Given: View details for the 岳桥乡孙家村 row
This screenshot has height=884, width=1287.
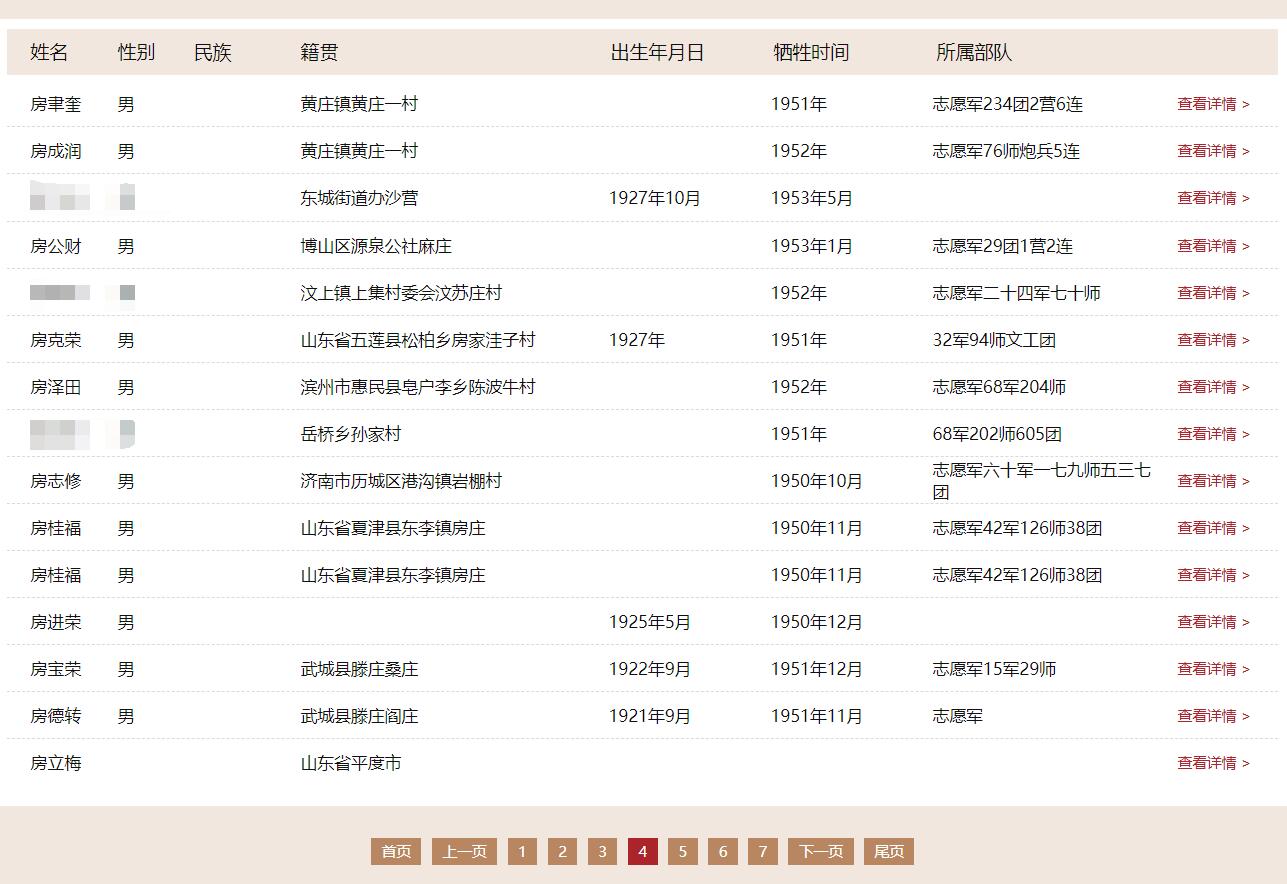Looking at the screenshot, I should coord(1213,434).
